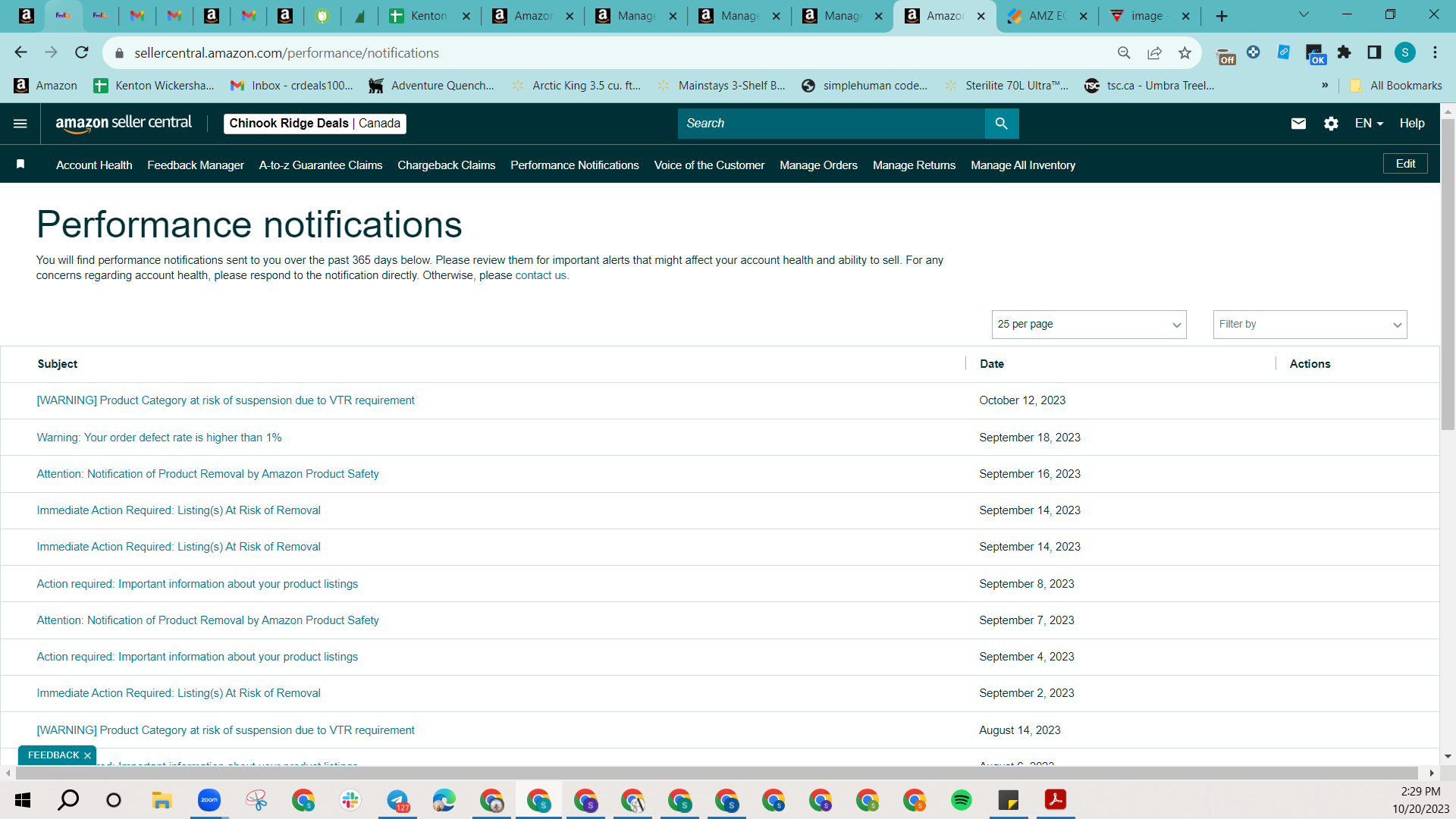
Task: Open Account Health menu item
Action: pyautogui.click(x=94, y=165)
